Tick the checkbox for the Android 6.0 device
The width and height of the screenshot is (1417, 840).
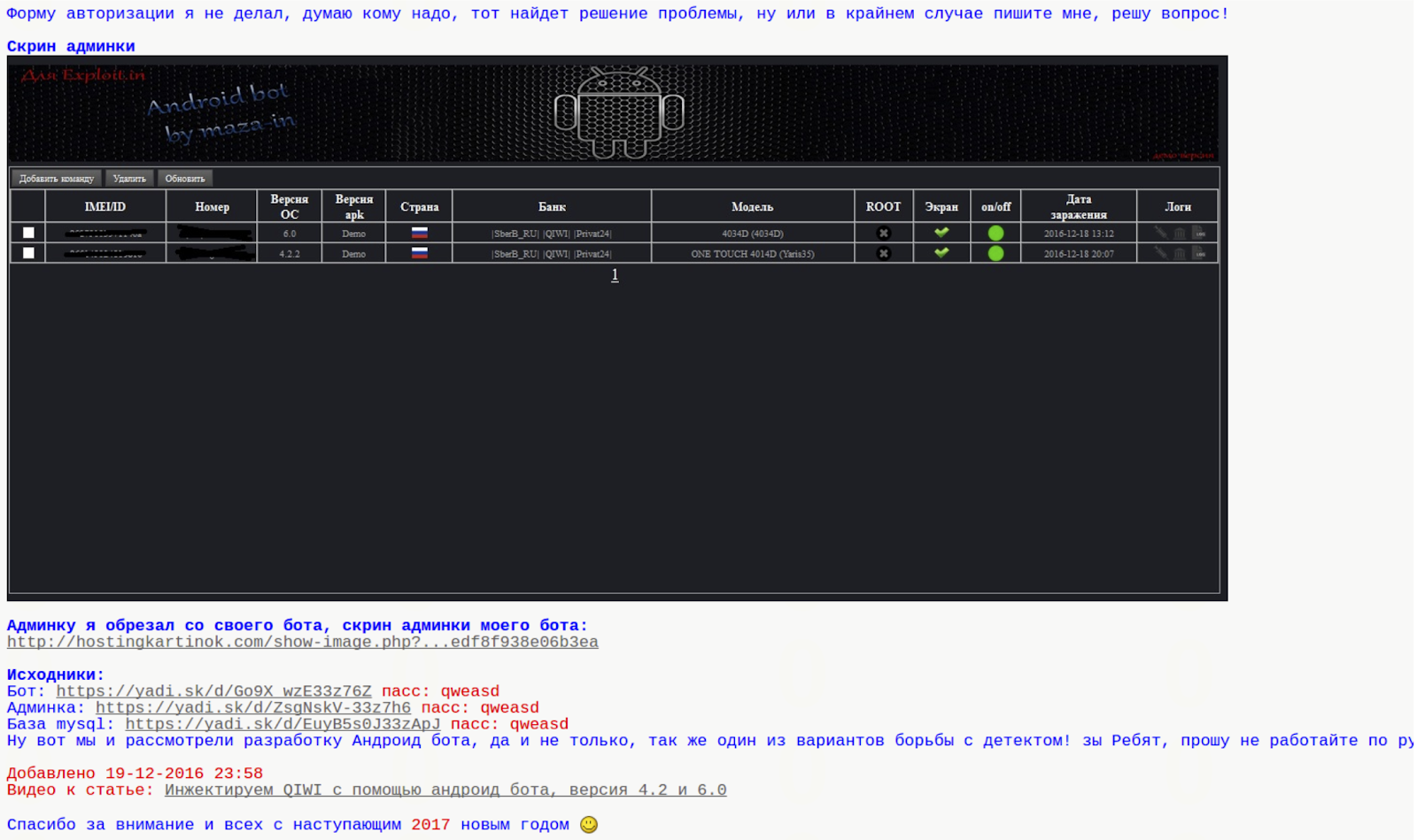coord(28,233)
